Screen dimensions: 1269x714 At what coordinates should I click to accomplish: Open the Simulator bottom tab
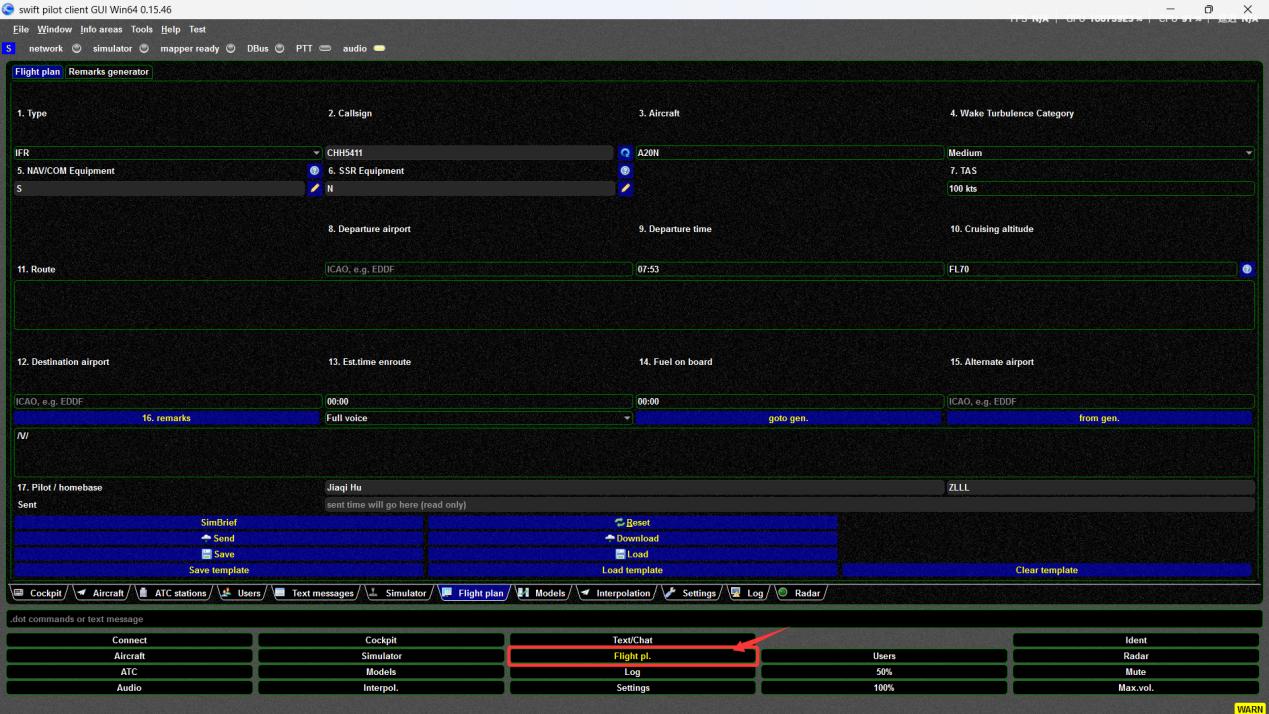(397, 593)
